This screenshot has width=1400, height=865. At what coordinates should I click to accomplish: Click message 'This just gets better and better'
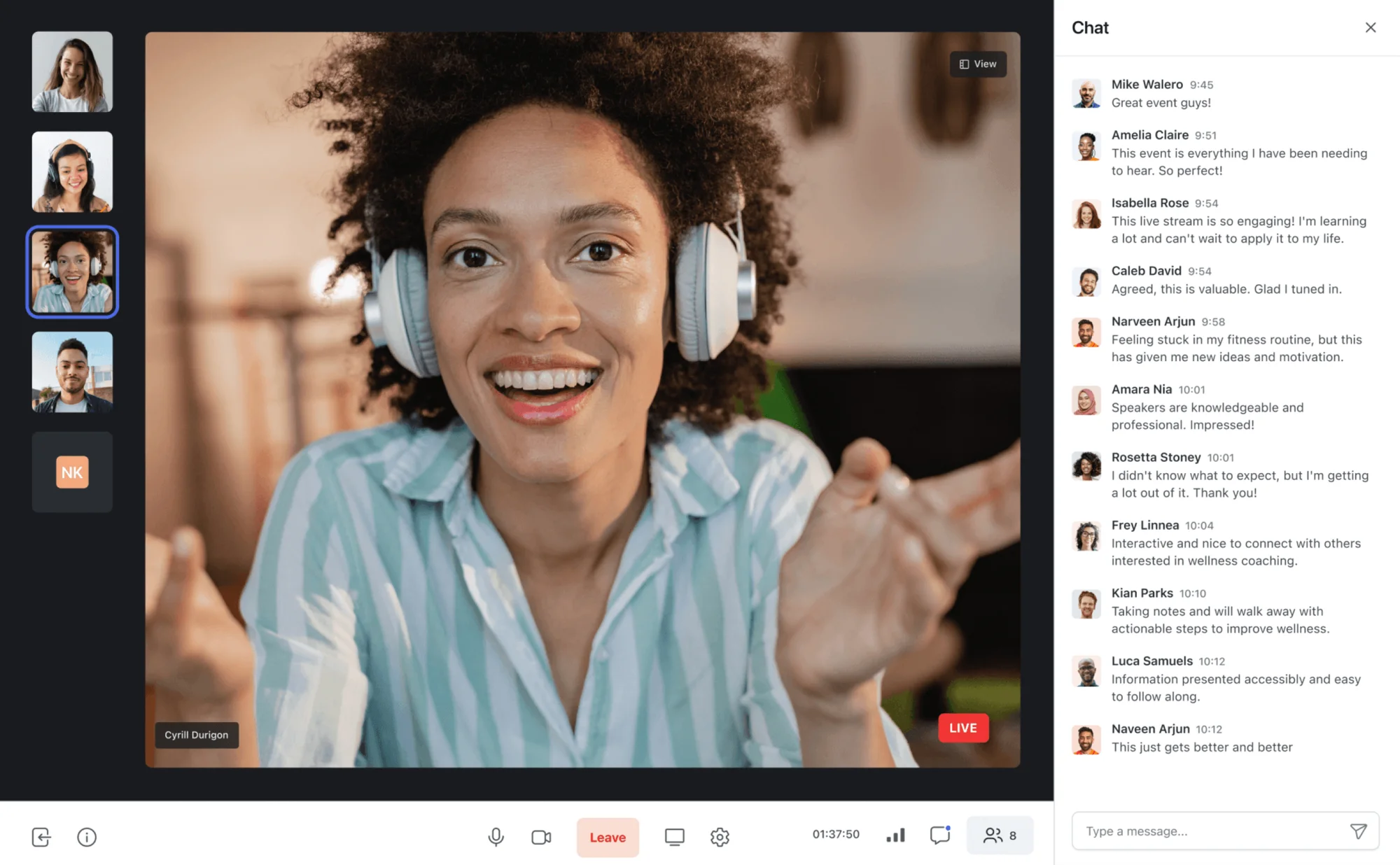click(x=1202, y=747)
